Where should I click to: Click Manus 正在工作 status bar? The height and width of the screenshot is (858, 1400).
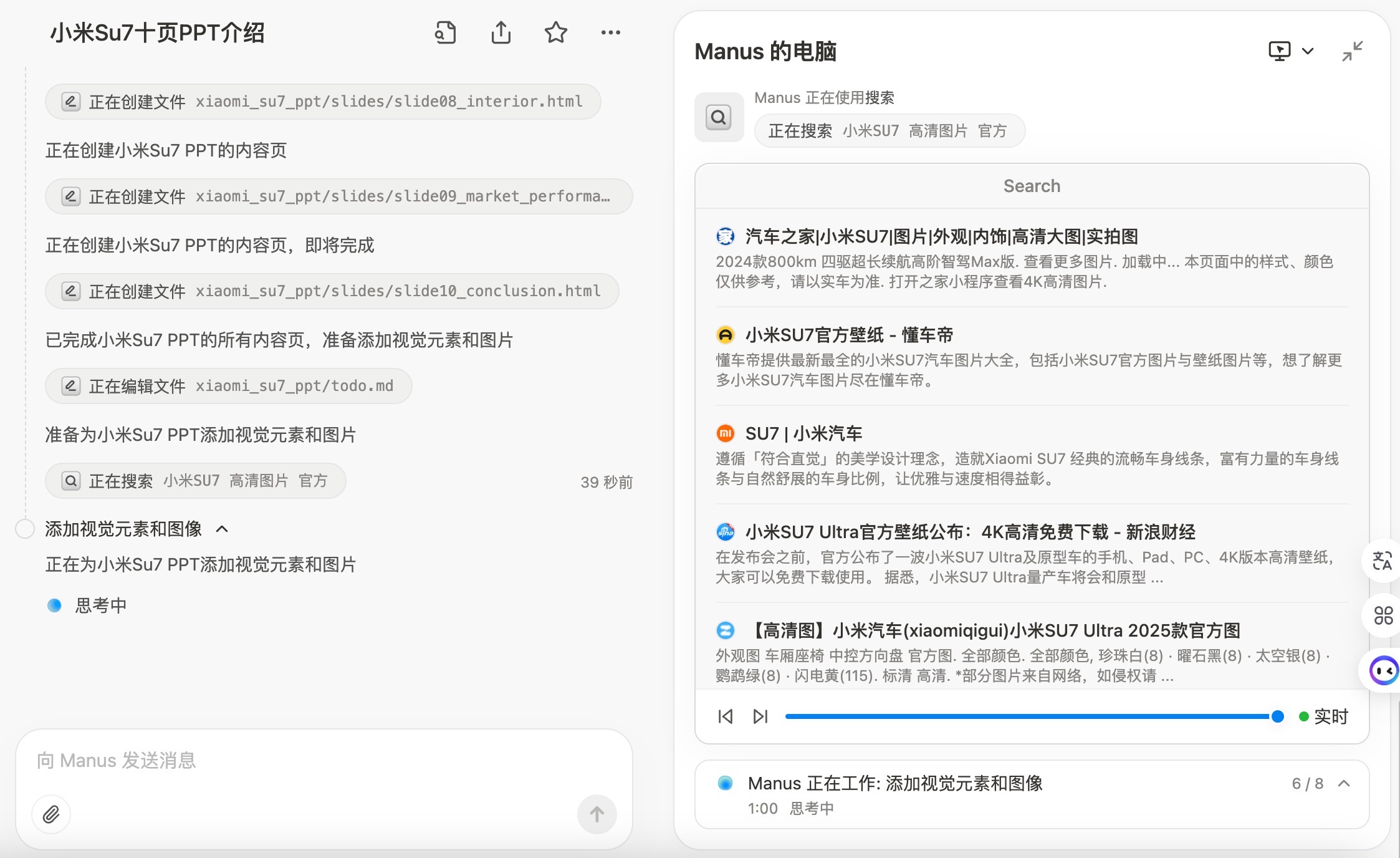[1032, 794]
